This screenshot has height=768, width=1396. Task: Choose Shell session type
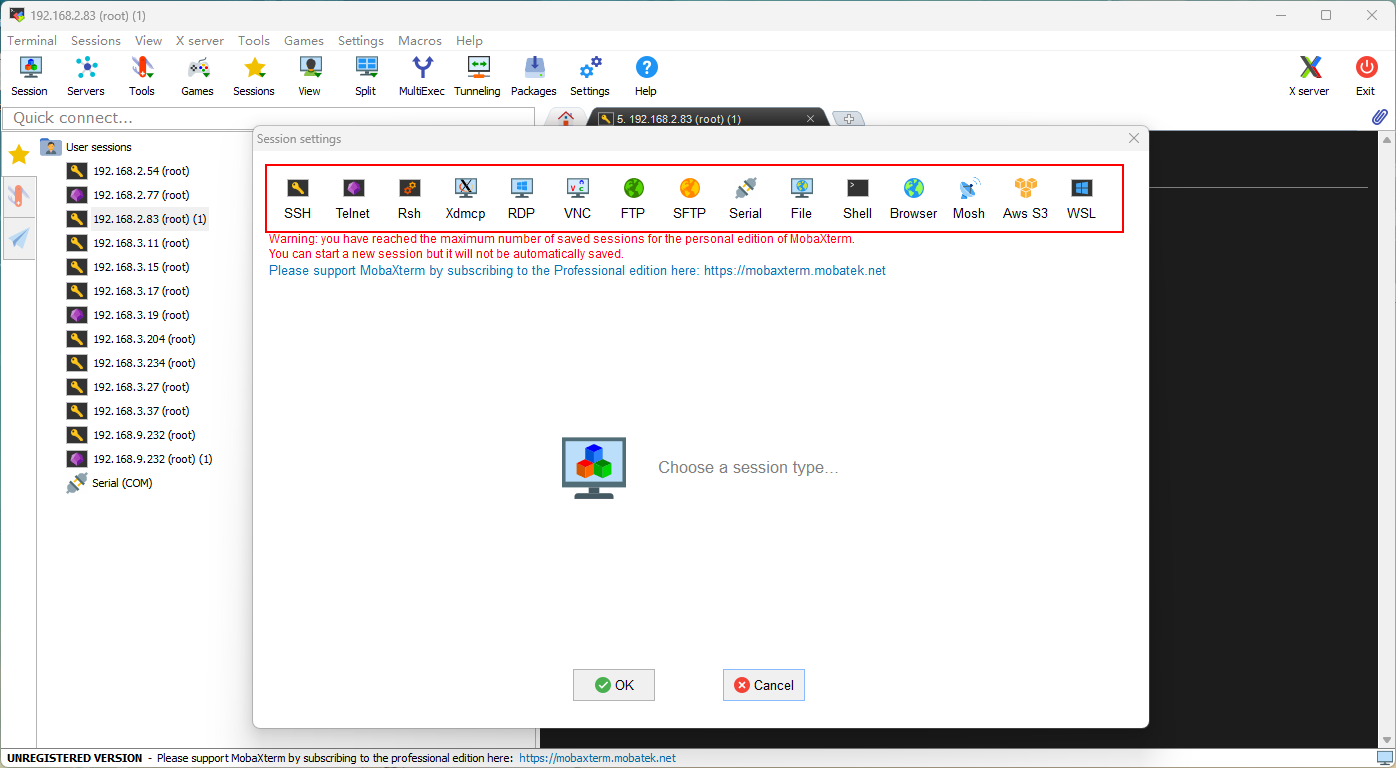tap(857, 198)
